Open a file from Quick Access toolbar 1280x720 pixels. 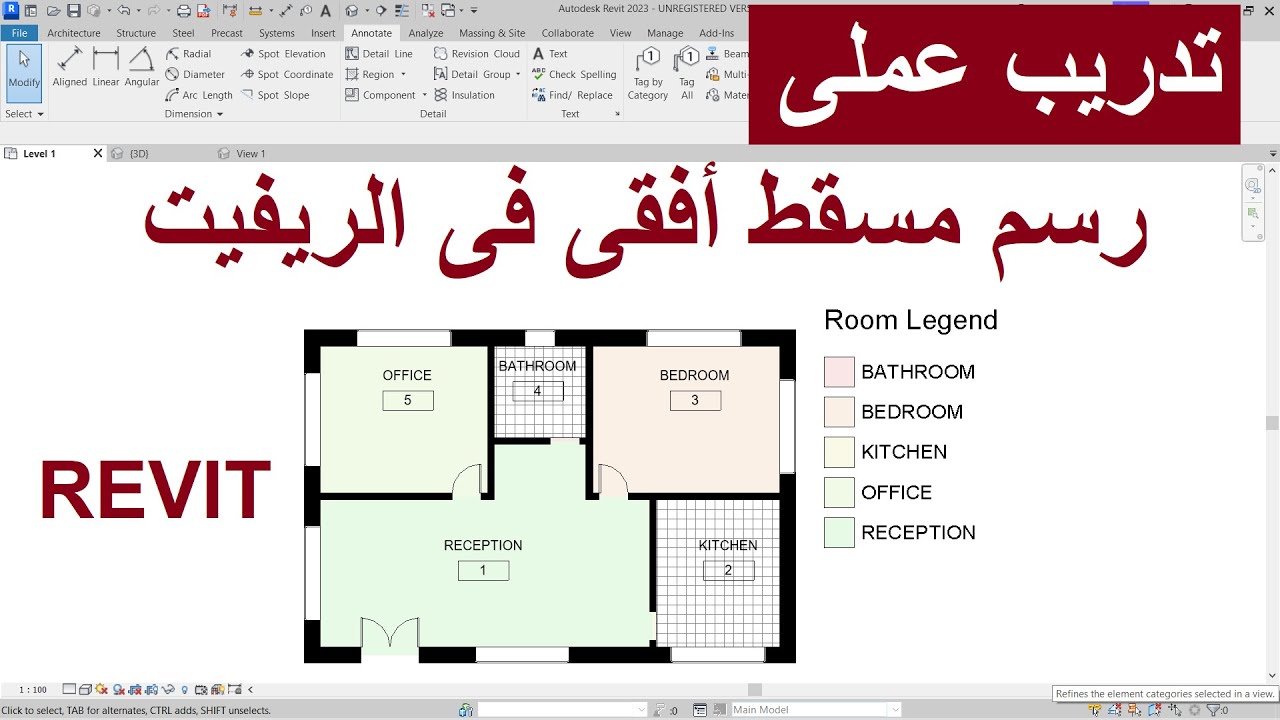point(53,11)
